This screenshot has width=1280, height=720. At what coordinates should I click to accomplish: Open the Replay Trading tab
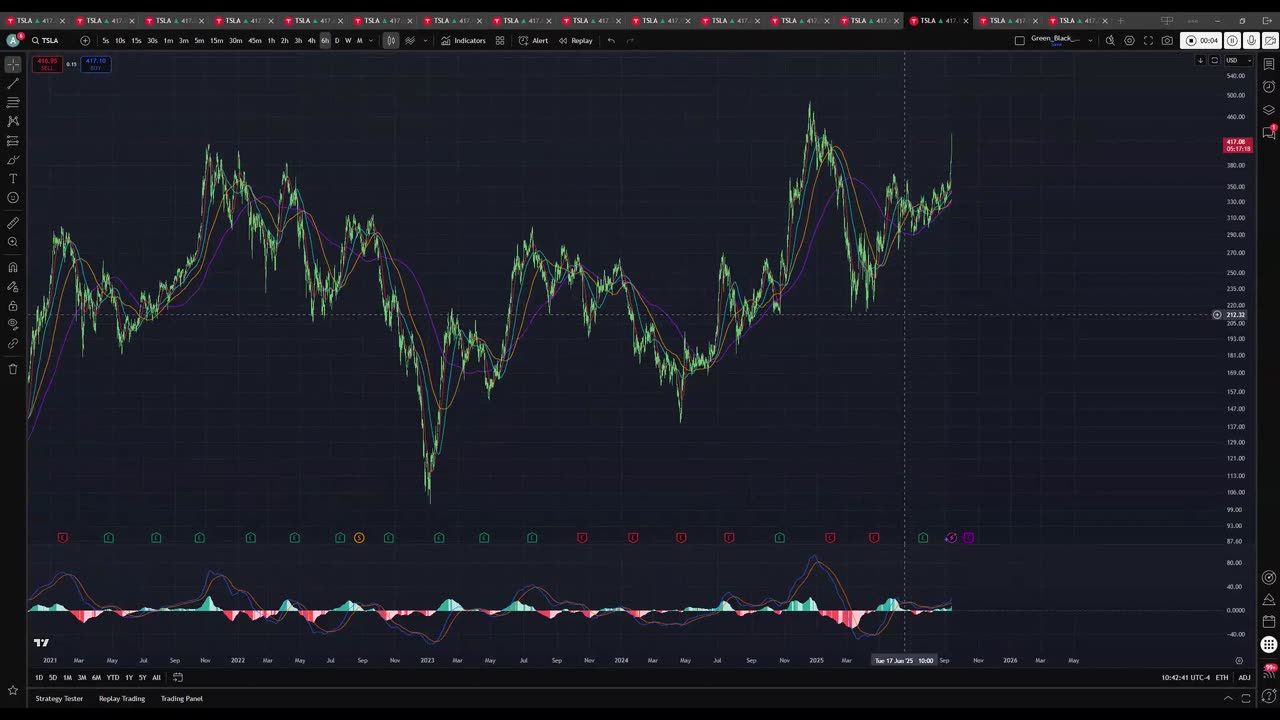[x=122, y=698]
